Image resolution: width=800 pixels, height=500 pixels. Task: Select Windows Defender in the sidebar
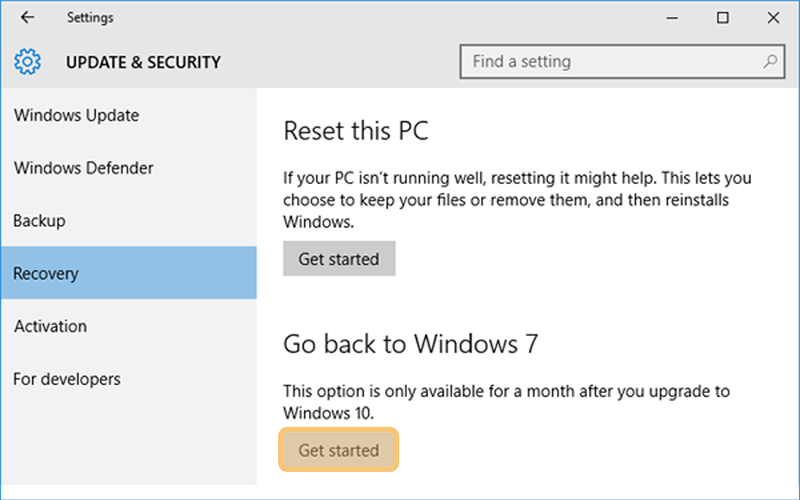click(129, 168)
